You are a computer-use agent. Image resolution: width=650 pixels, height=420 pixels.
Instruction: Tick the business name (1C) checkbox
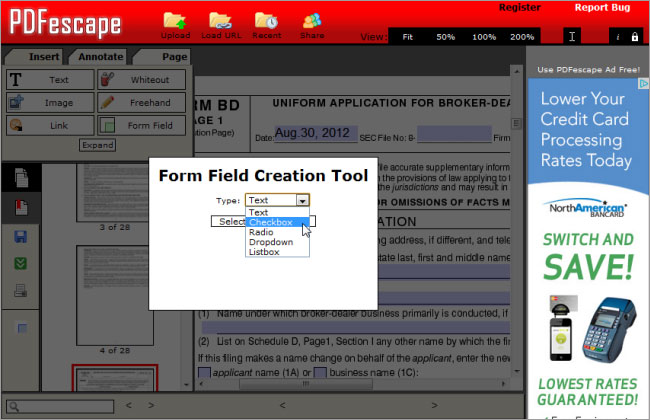pos(320,372)
